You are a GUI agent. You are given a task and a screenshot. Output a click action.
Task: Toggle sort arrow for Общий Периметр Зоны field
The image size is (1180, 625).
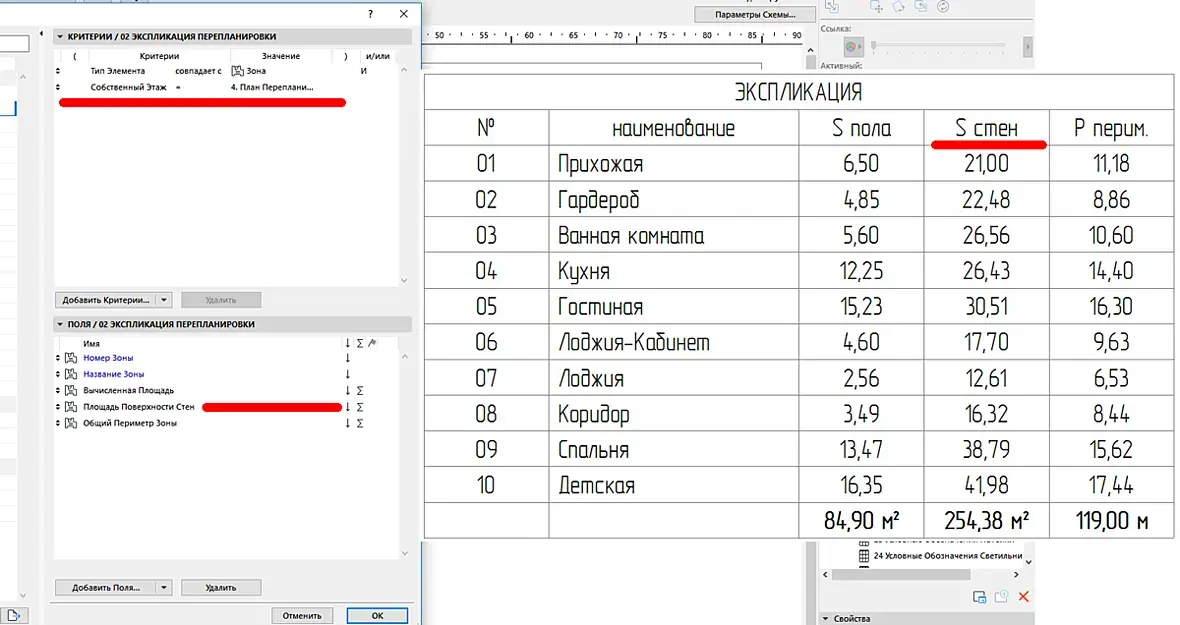click(348, 423)
